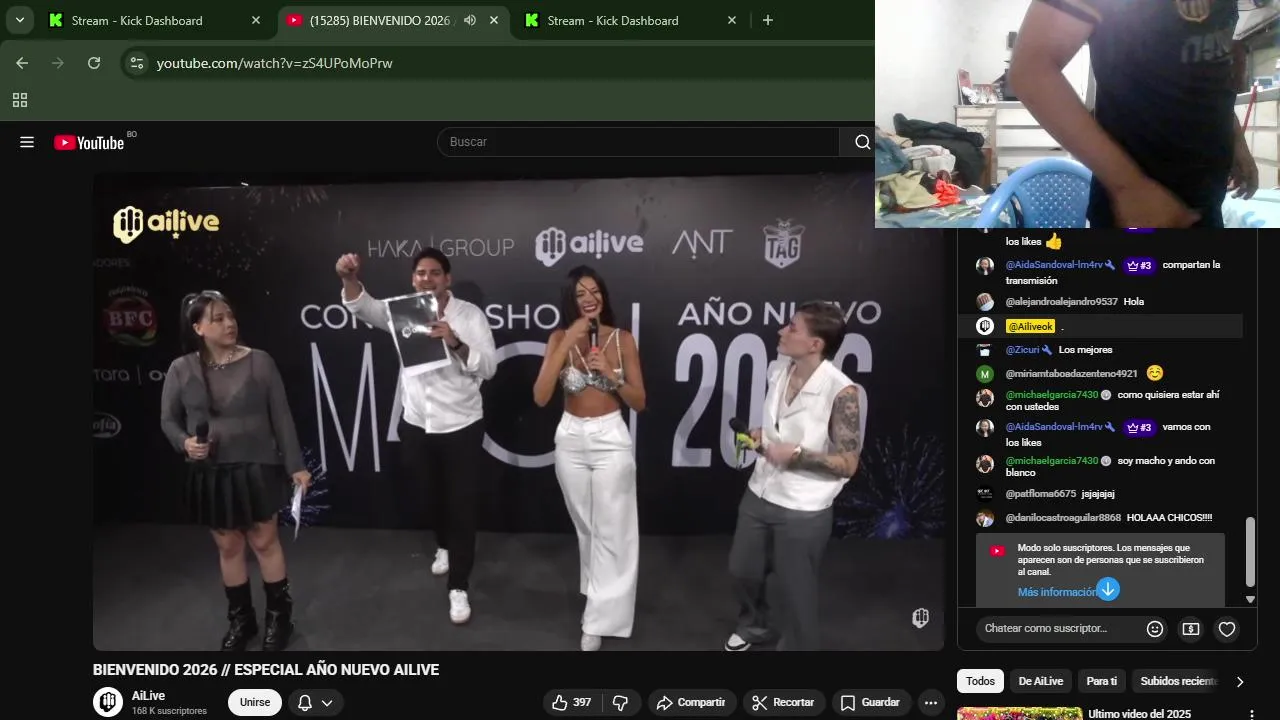Show next filter chips arrow

1240,681
